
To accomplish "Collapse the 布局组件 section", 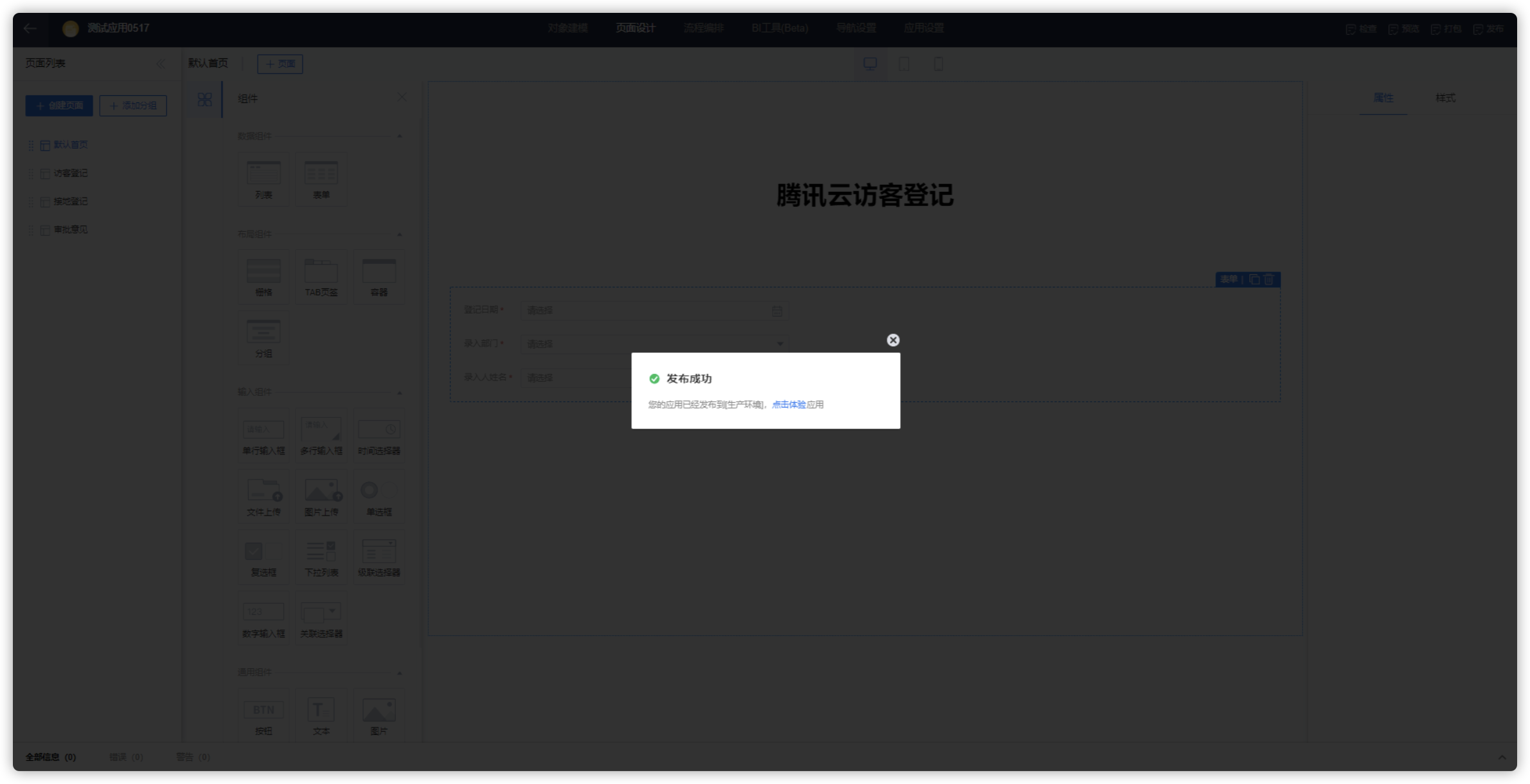I will [399, 234].
